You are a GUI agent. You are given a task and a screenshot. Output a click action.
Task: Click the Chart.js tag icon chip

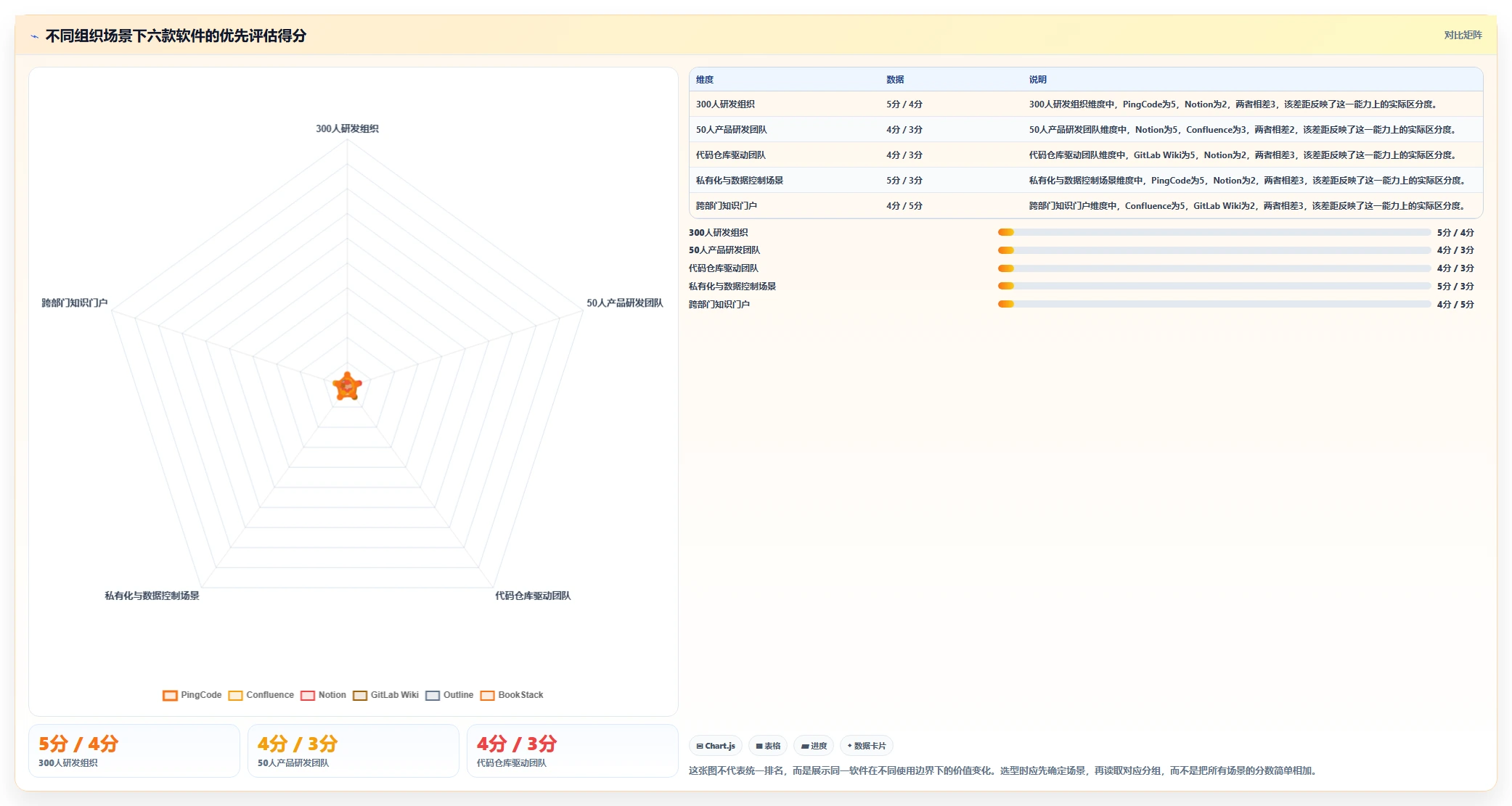[x=715, y=746]
